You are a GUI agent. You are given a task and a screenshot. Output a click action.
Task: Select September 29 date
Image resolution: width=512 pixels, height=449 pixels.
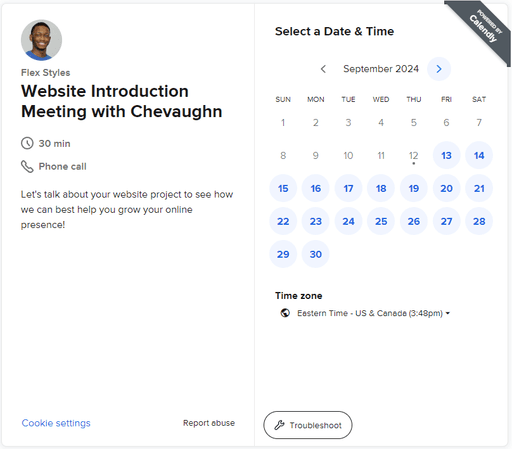click(283, 254)
